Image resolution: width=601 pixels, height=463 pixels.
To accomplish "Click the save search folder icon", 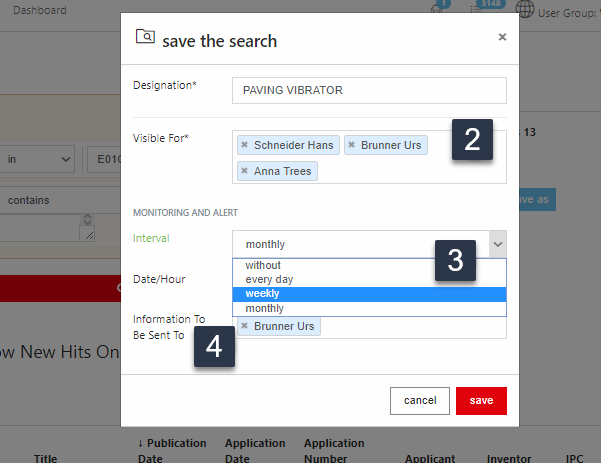I will pyautogui.click(x=145, y=40).
